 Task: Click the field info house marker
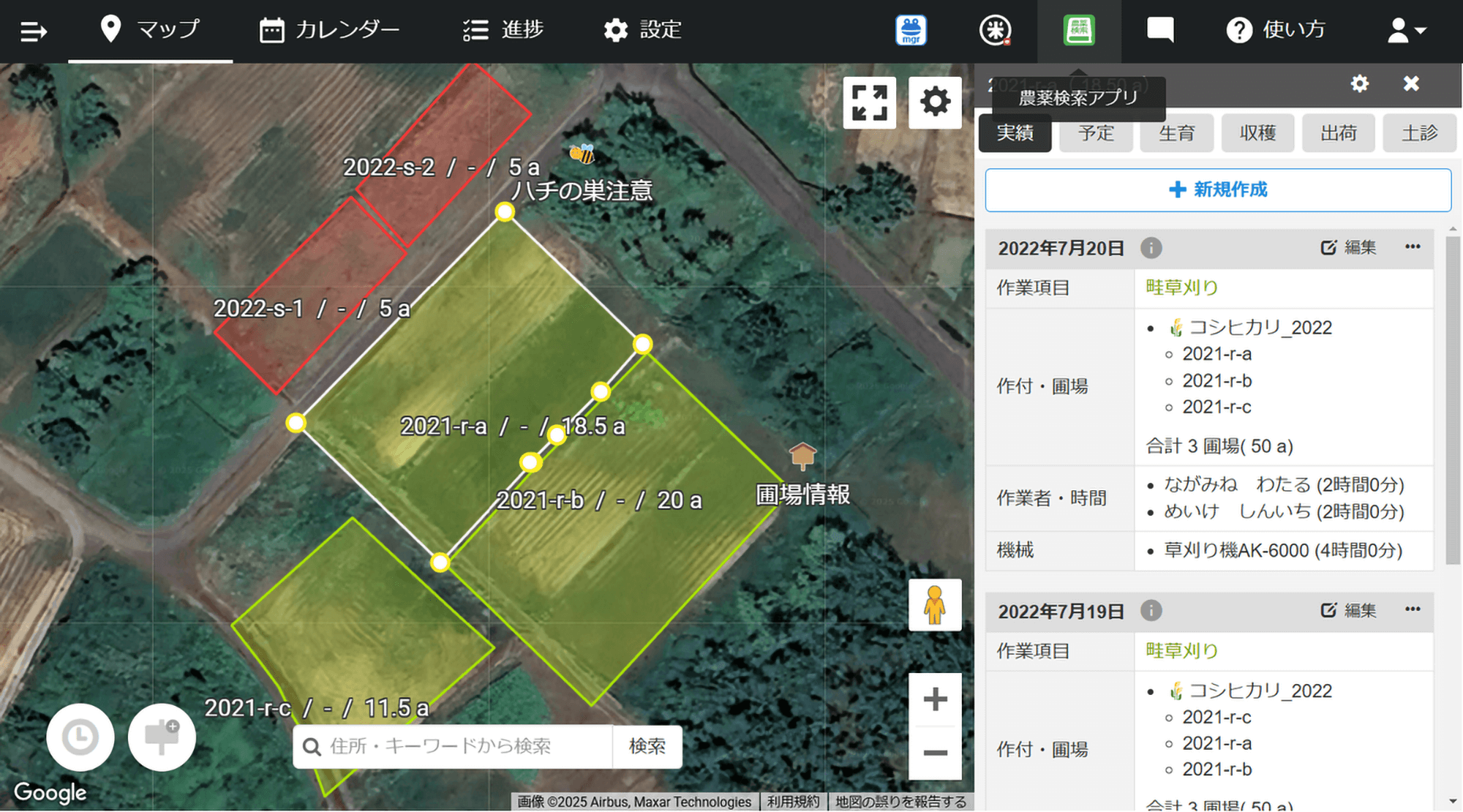click(x=802, y=456)
